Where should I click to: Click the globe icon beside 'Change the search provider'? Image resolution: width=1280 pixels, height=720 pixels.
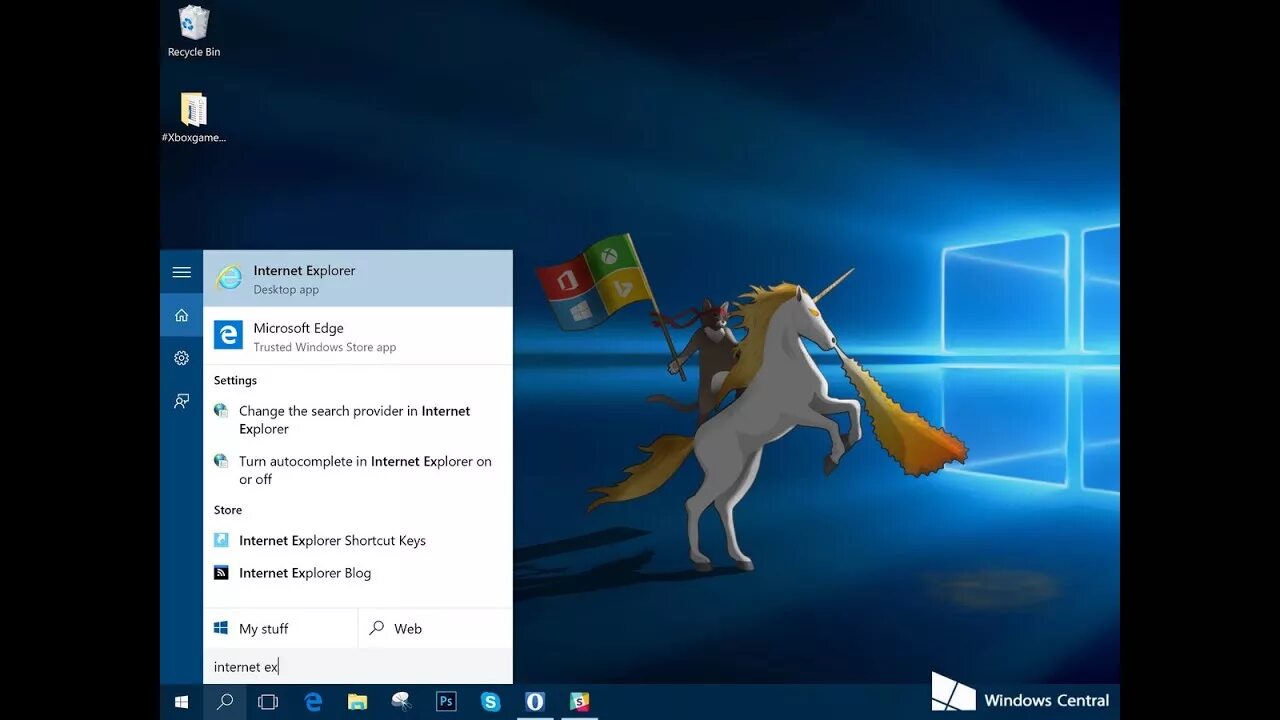coord(221,410)
